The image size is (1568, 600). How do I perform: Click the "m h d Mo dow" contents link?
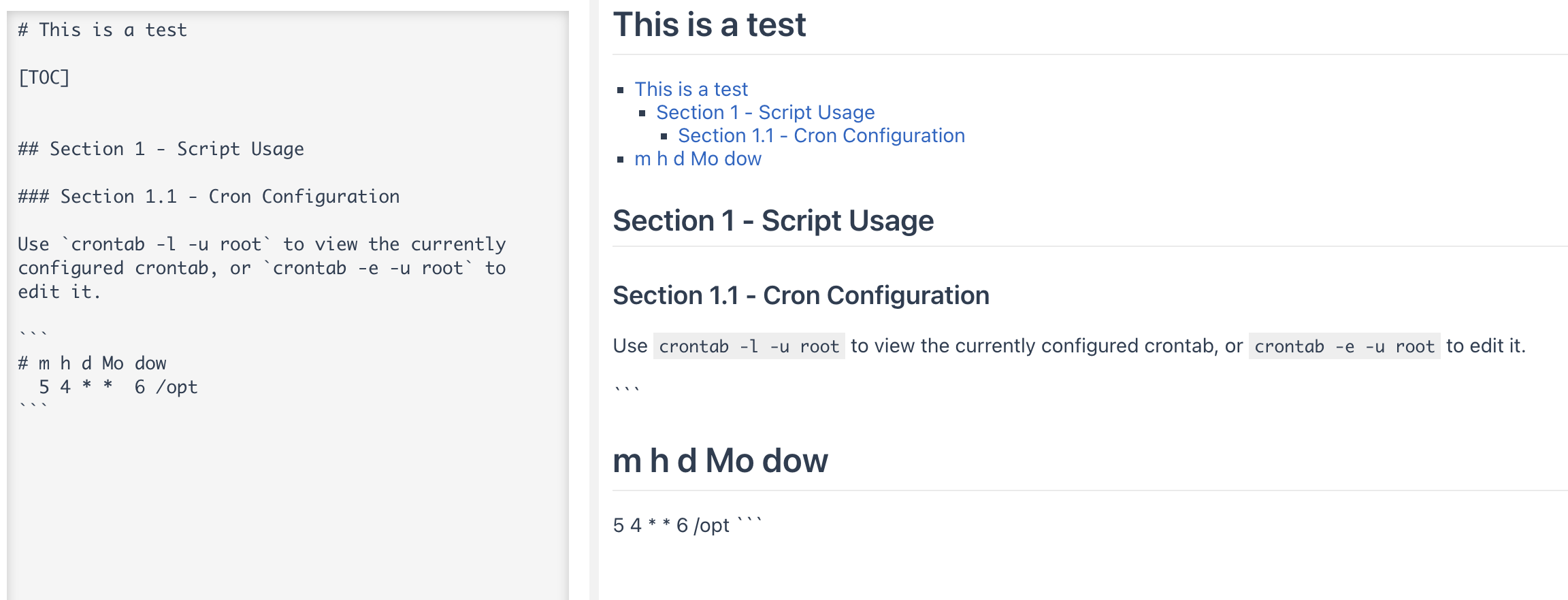[x=698, y=159]
